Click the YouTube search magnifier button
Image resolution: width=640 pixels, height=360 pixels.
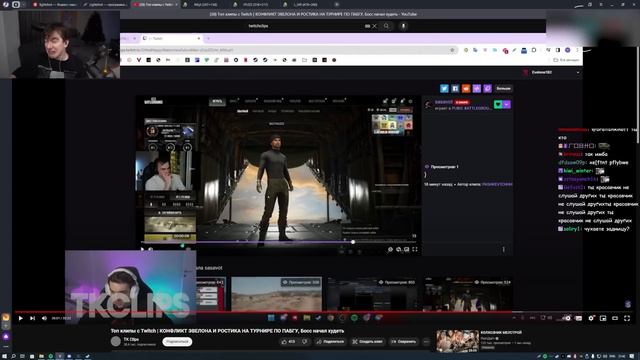coord(386,26)
